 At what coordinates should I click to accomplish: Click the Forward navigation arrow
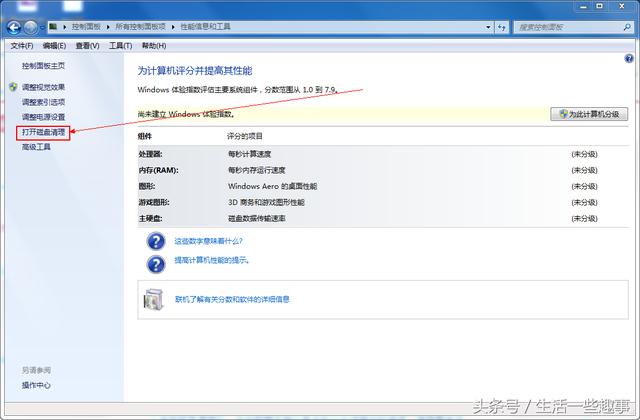(x=31, y=27)
